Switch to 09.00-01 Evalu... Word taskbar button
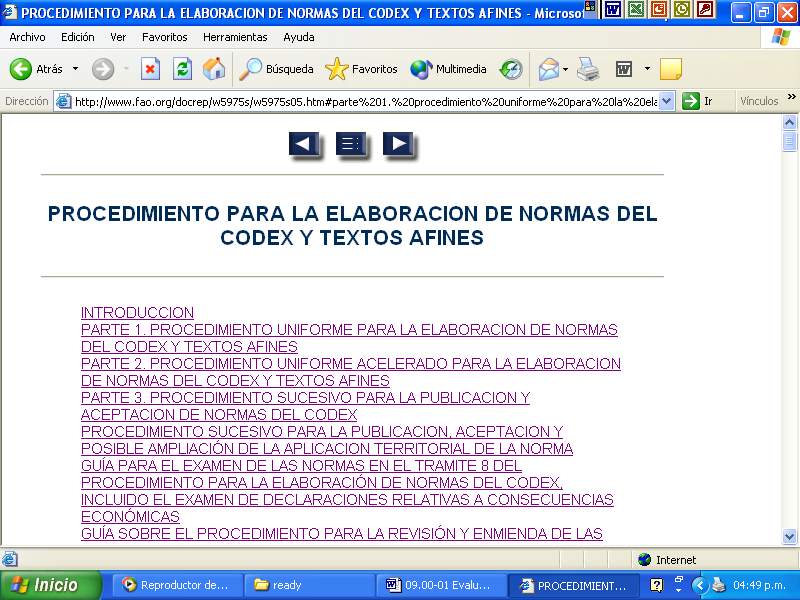Image resolution: width=800 pixels, height=600 pixels. click(442, 585)
